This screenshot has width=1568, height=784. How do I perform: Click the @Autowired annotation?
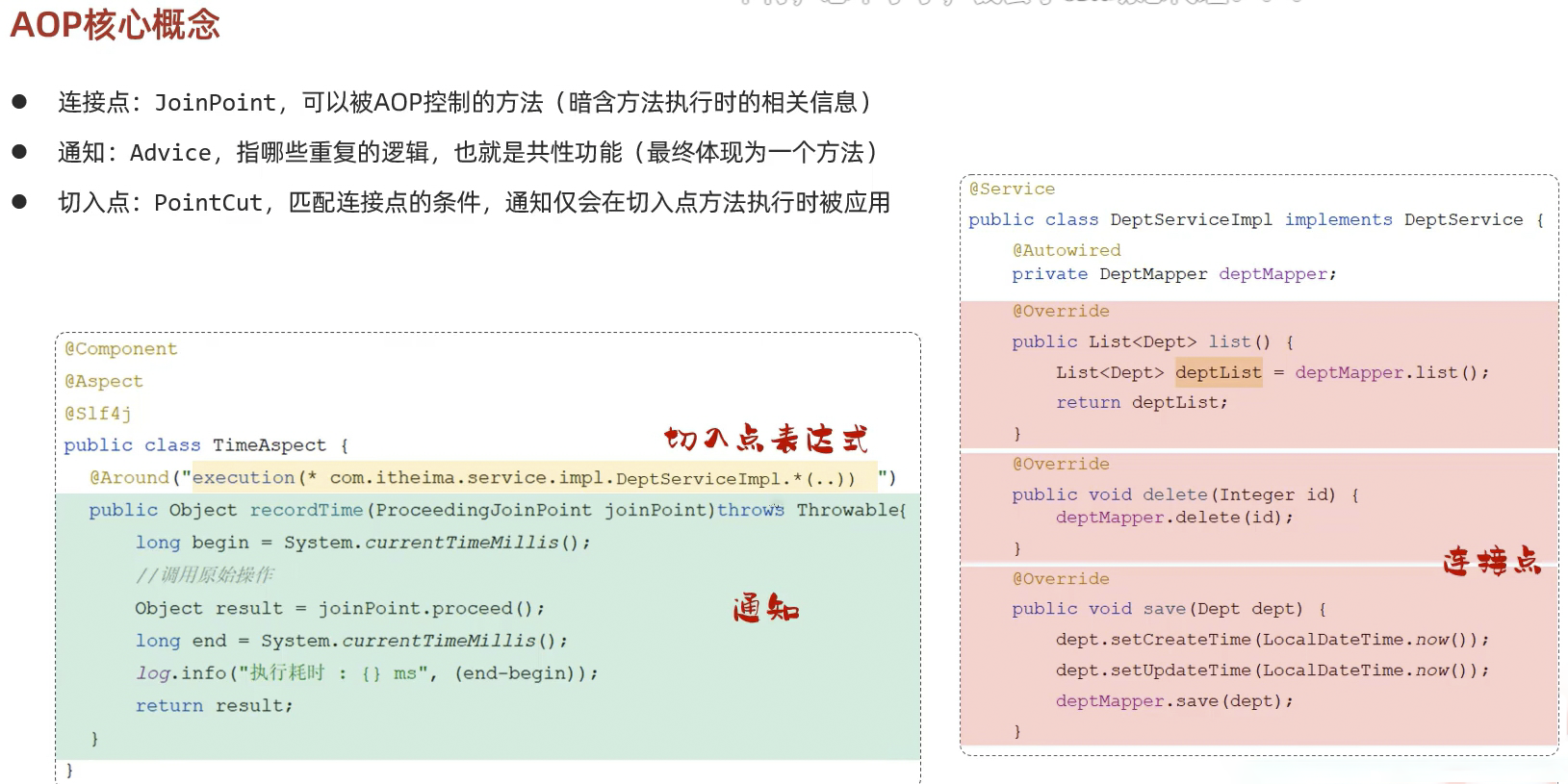click(1066, 250)
